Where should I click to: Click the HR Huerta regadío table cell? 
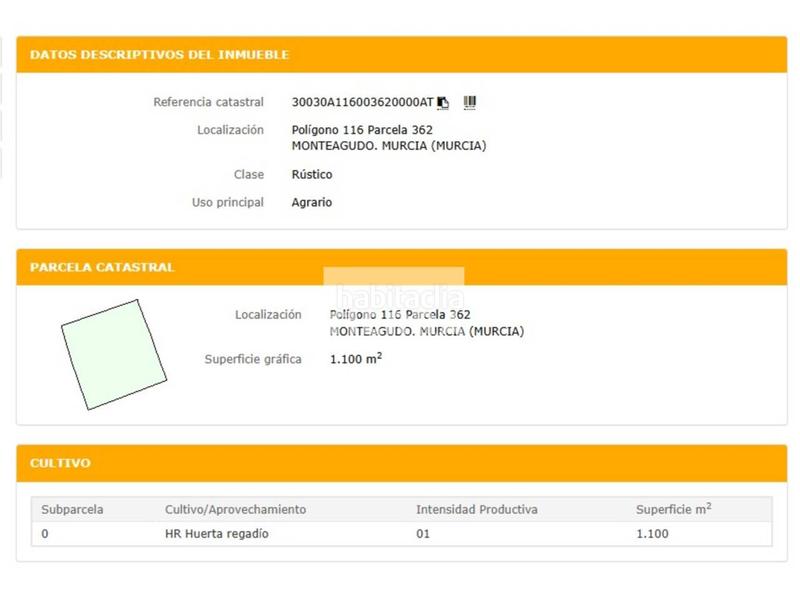(x=216, y=534)
